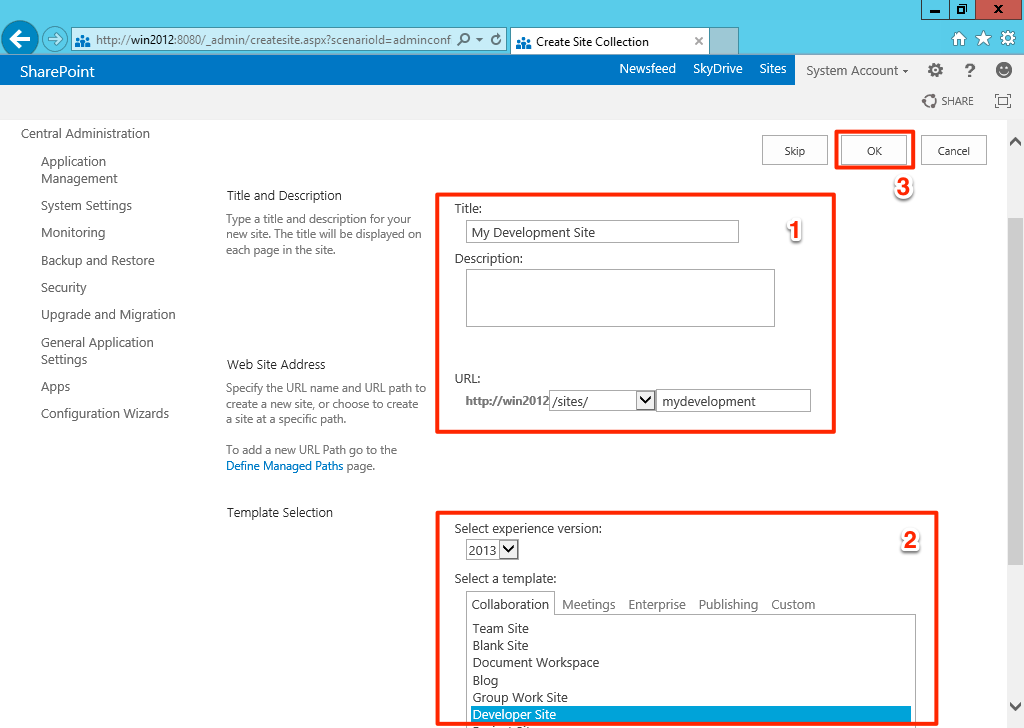Open a new blank browser tab

pos(724,40)
